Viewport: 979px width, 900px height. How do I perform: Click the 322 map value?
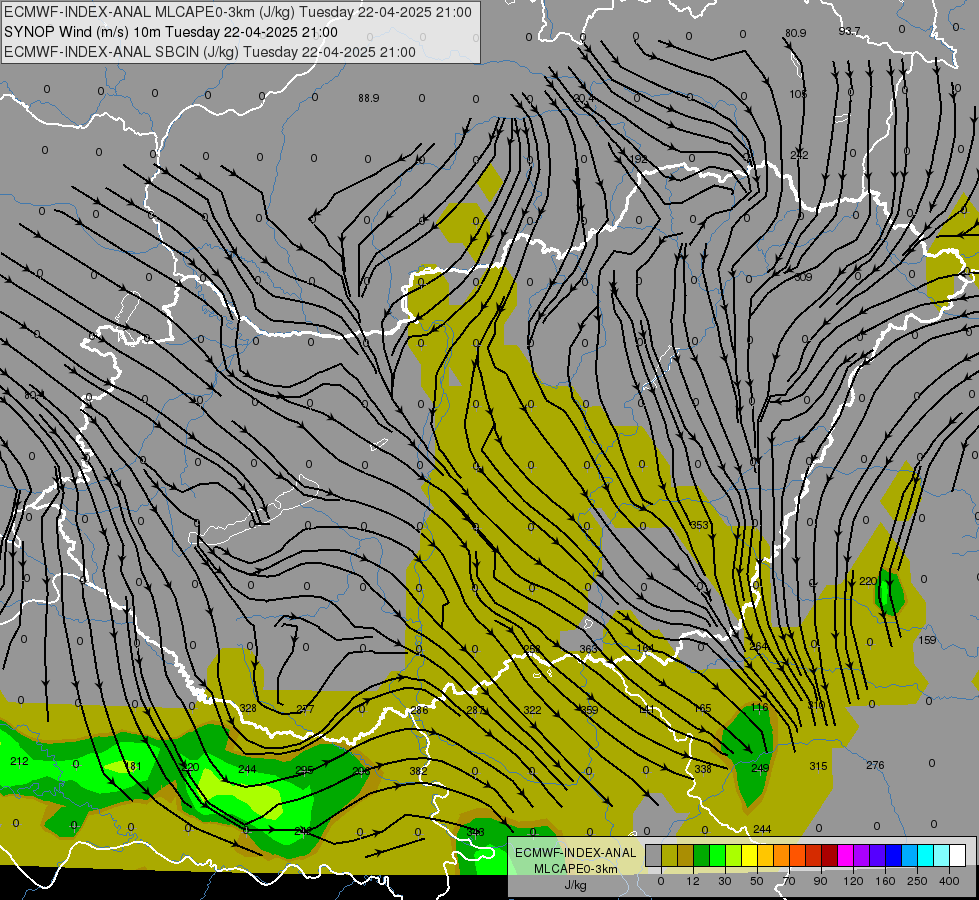(532, 710)
